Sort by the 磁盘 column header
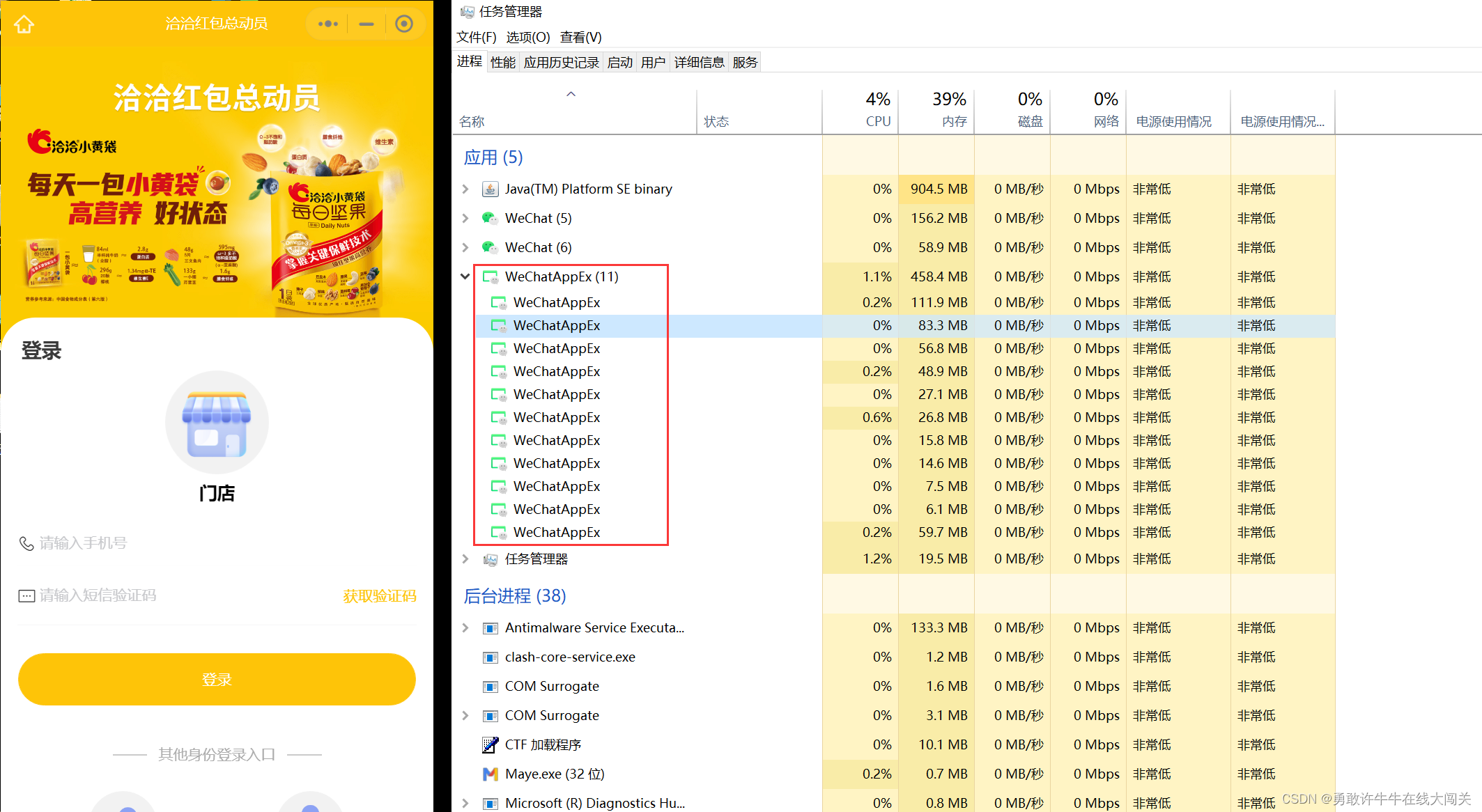 tap(1012, 111)
